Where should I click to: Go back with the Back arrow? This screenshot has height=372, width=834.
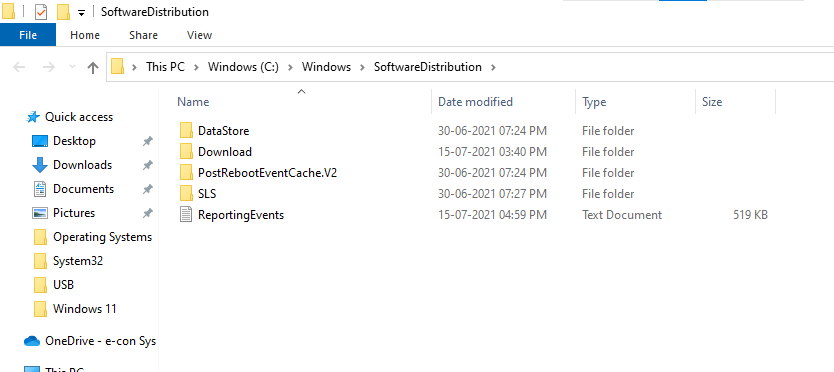(19, 67)
